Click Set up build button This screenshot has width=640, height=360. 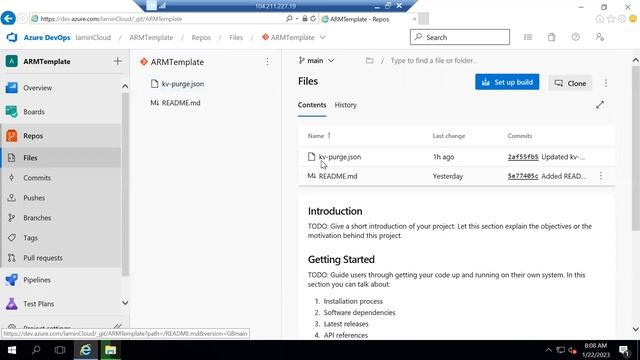click(507, 82)
